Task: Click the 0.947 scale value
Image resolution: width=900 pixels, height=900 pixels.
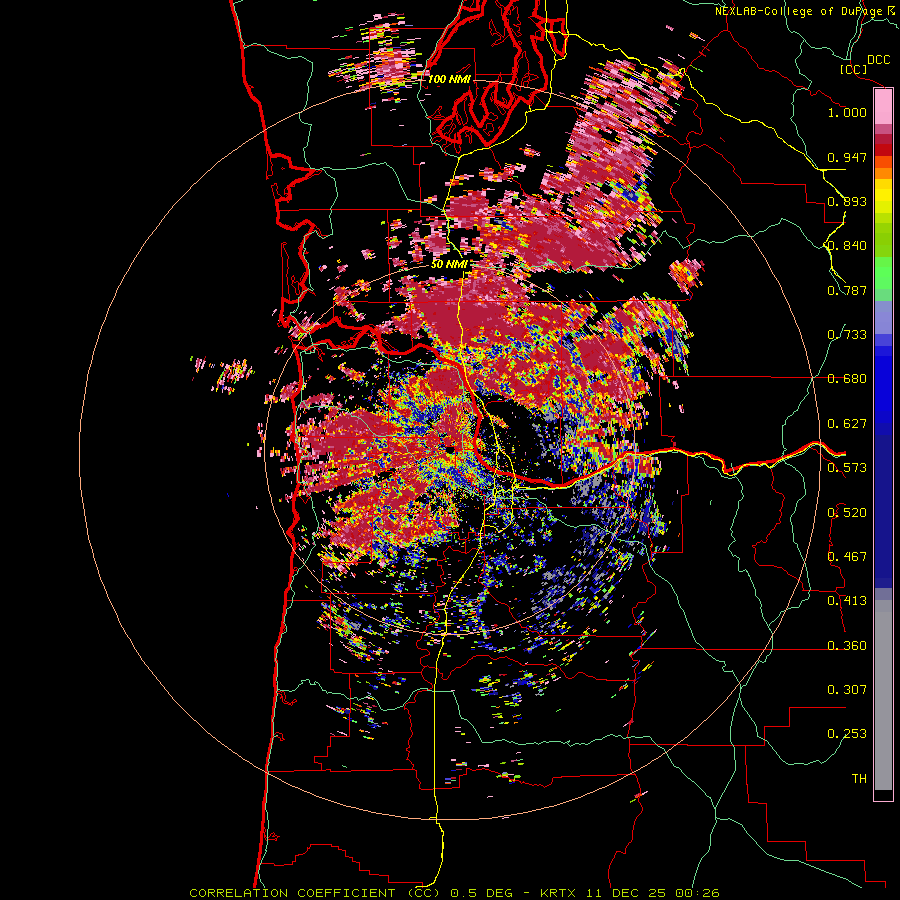Action: point(847,157)
